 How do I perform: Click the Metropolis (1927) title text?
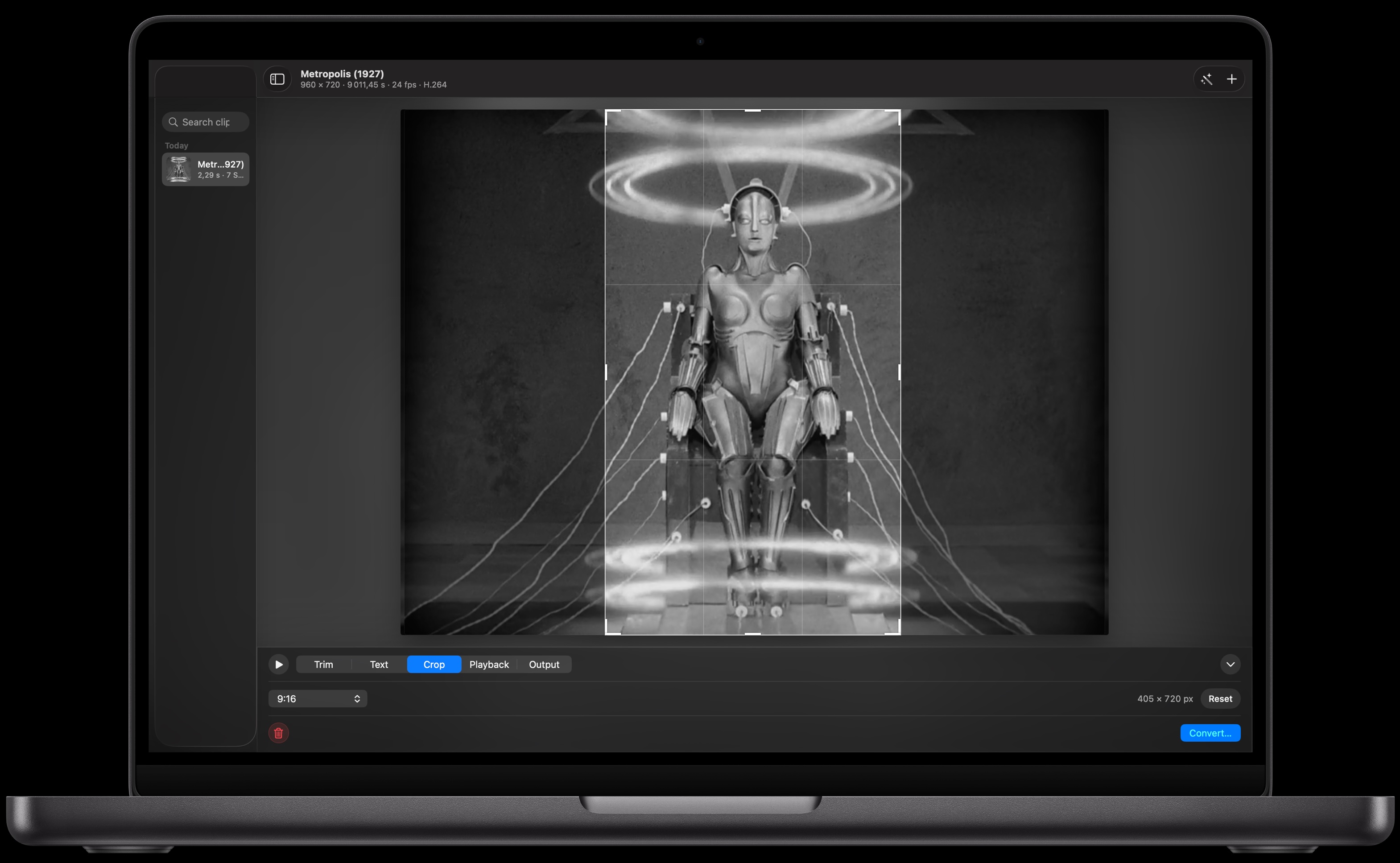pyautogui.click(x=342, y=74)
